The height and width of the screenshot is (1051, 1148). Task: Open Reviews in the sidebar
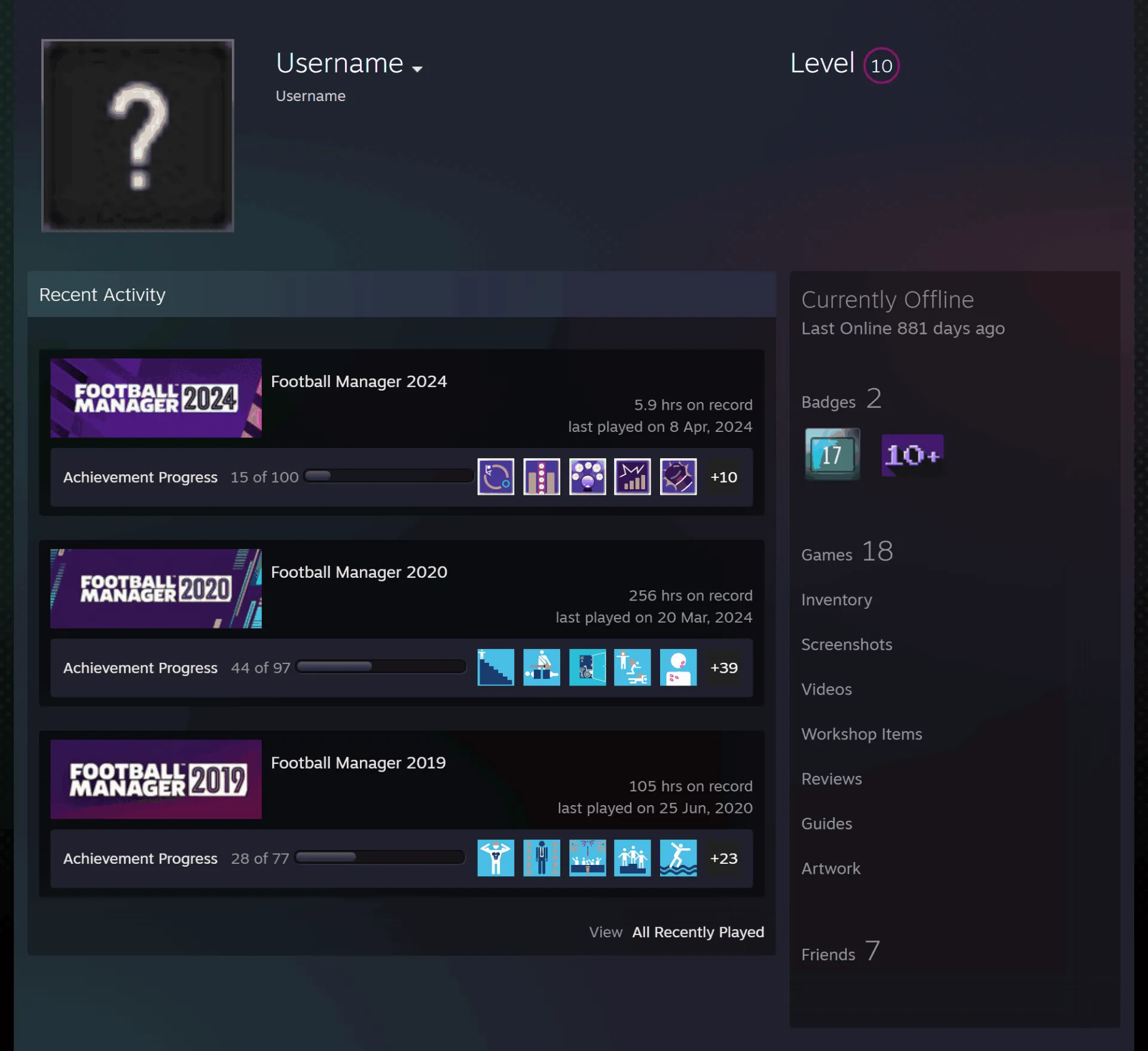tap(832, 779)
